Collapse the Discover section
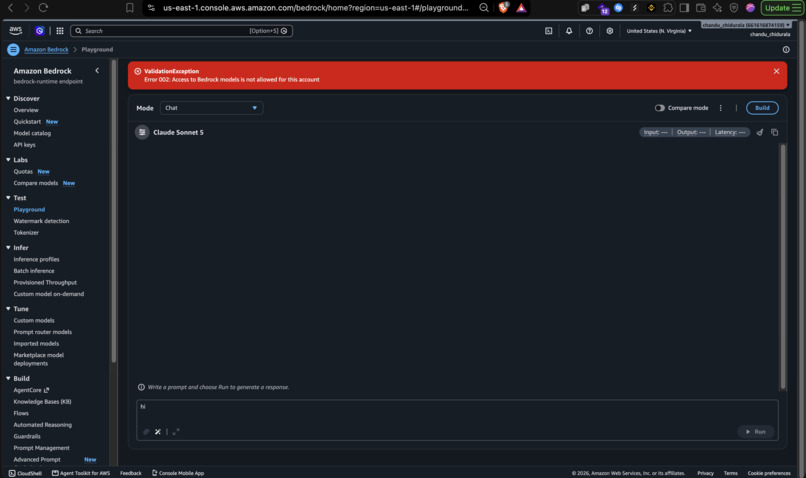The height and width of the screenshot is (478, 806). (x=8, y=98)
